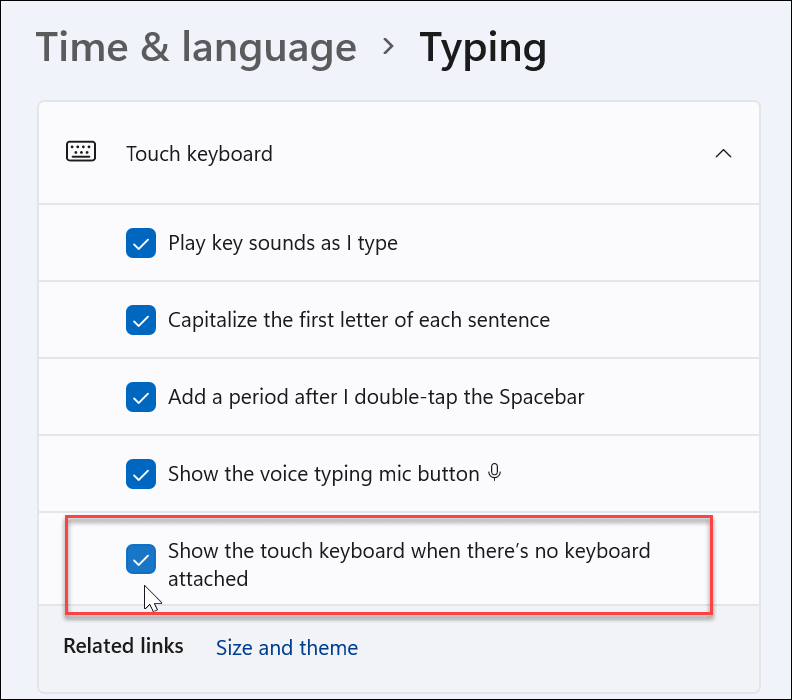
Task: Click the 'Play key sounds as I type' label
Action: tap(283, 243)
